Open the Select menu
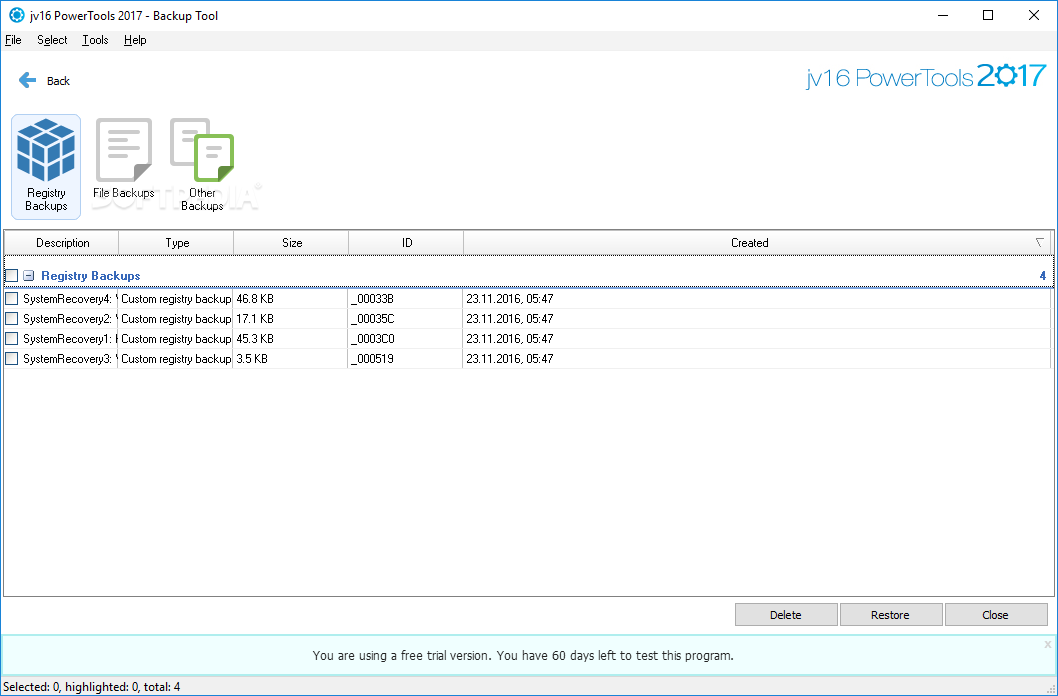 coord(52,40)
